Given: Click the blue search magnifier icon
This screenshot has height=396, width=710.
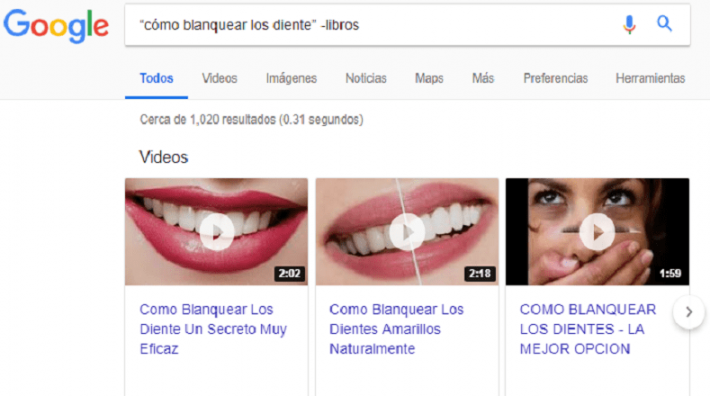Looking at the screenshot, I should pyautogui.click(x=664, y=24).
